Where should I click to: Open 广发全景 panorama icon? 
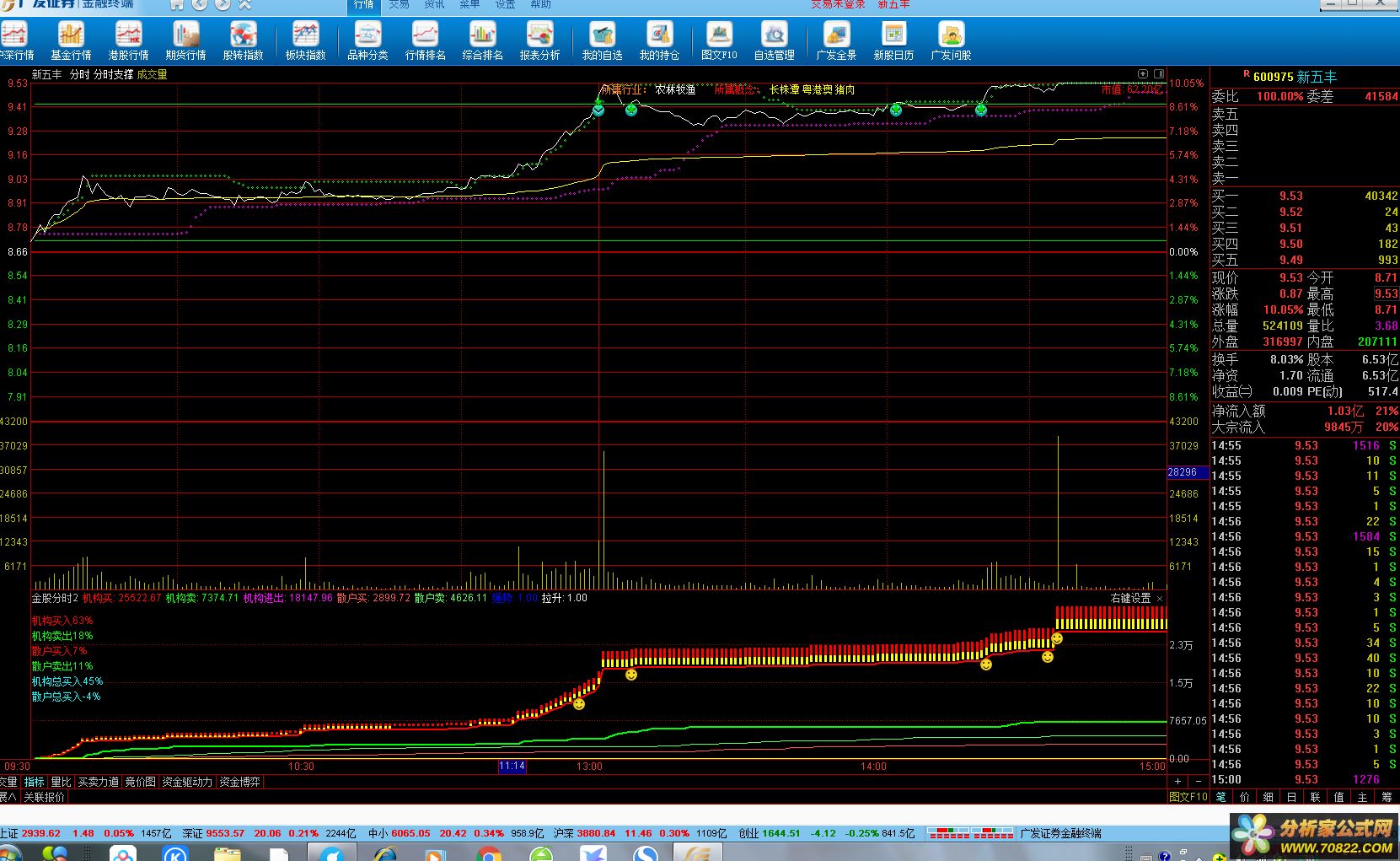836,40
